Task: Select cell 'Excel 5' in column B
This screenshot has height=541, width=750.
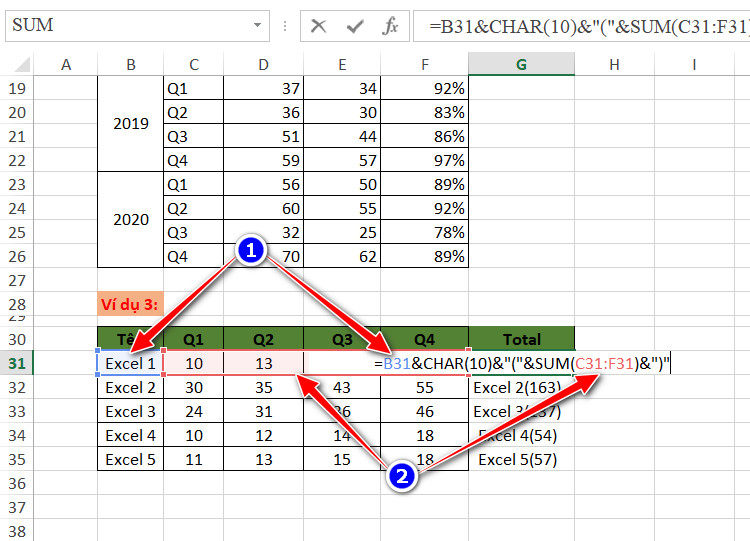Action: pyautogui.click(x=131, y=459)
